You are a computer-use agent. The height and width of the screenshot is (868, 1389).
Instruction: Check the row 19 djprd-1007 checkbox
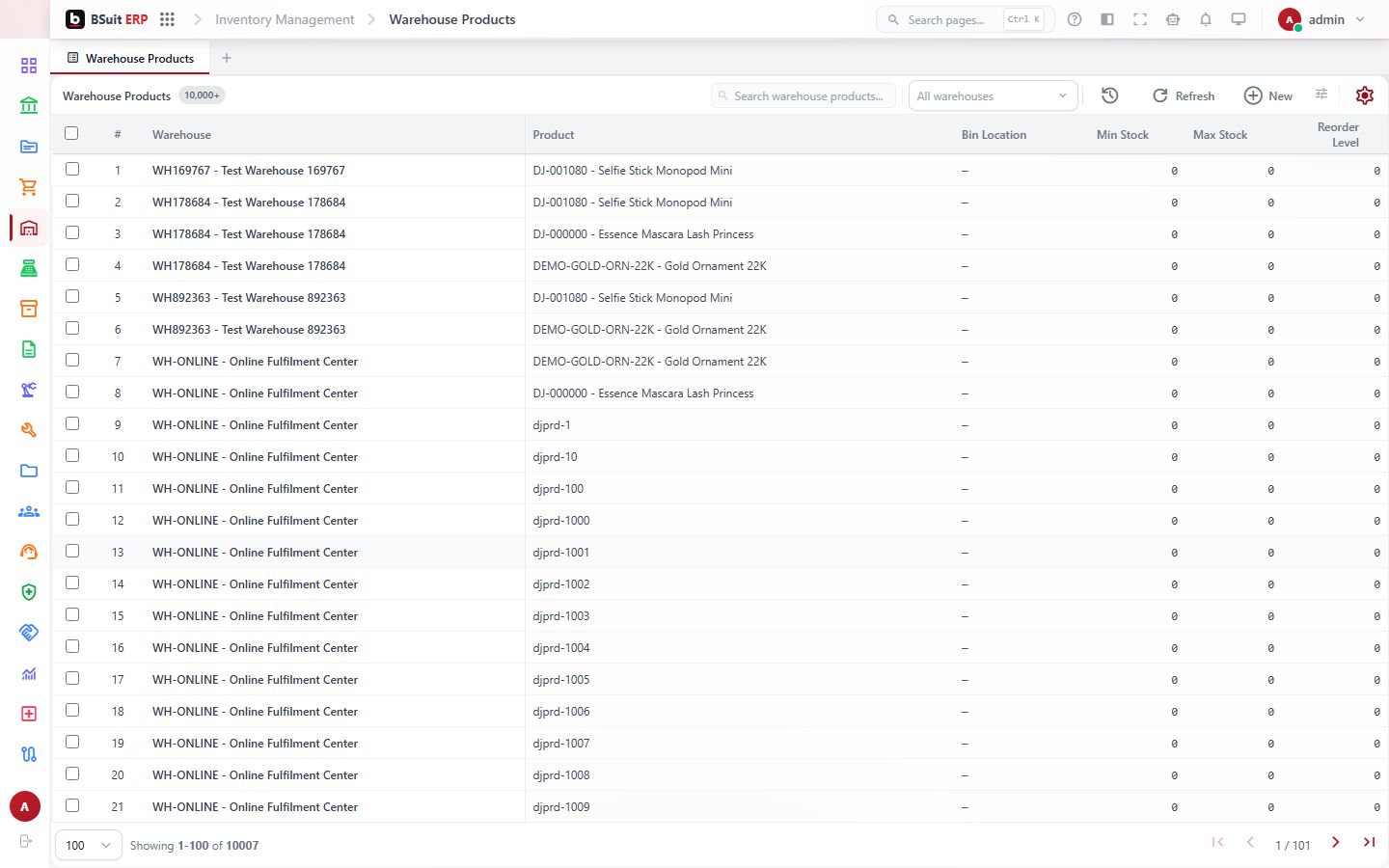pos(72,742)
